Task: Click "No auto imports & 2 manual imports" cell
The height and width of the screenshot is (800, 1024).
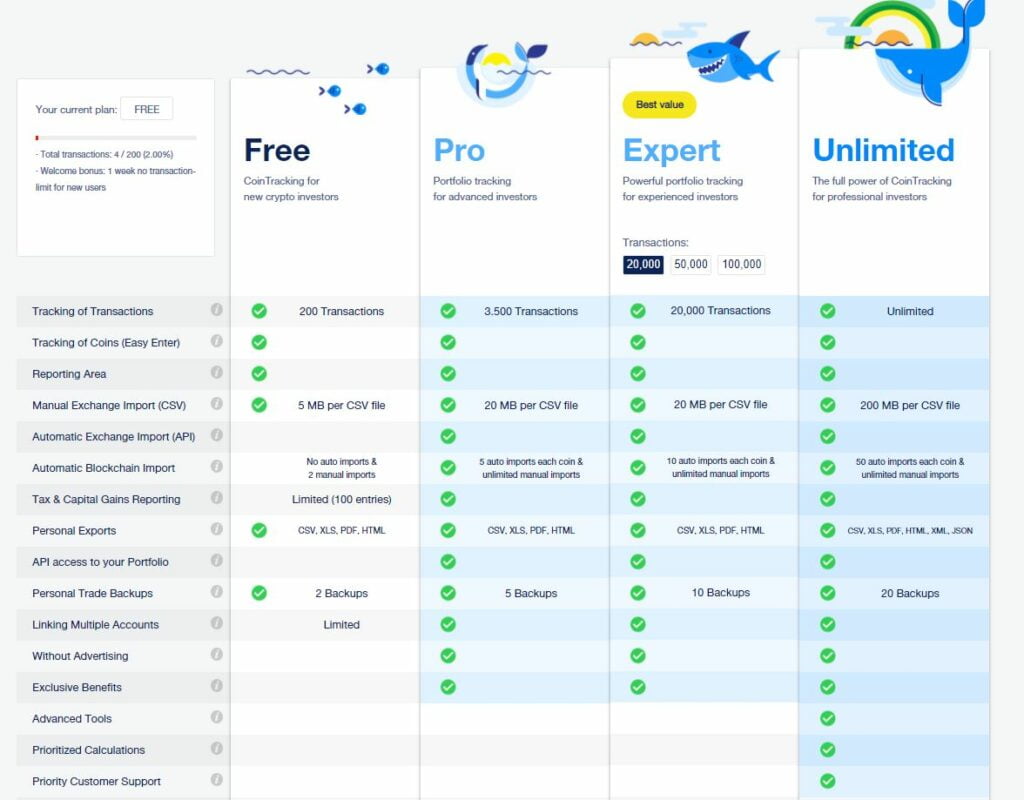Action: (342, 468)
